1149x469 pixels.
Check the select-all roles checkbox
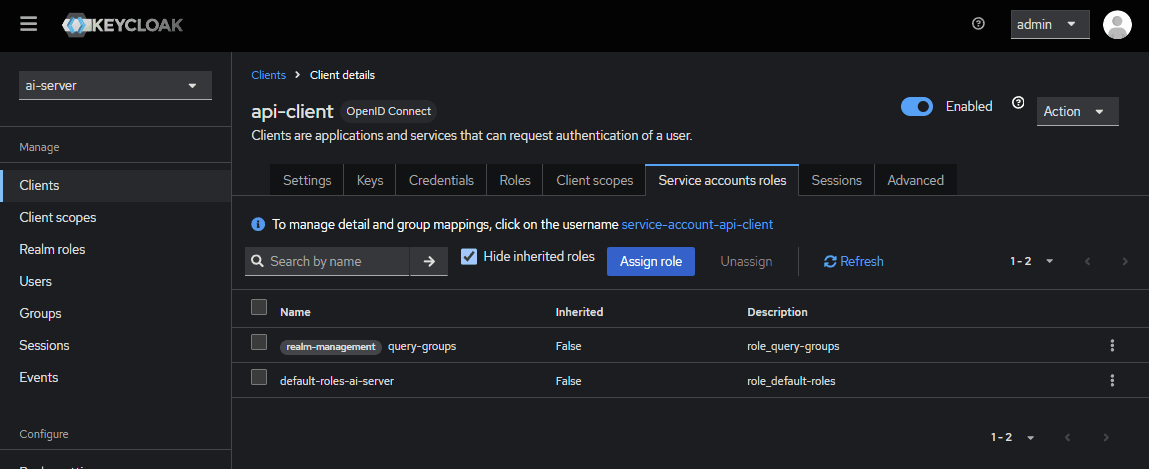pos(259,307)
